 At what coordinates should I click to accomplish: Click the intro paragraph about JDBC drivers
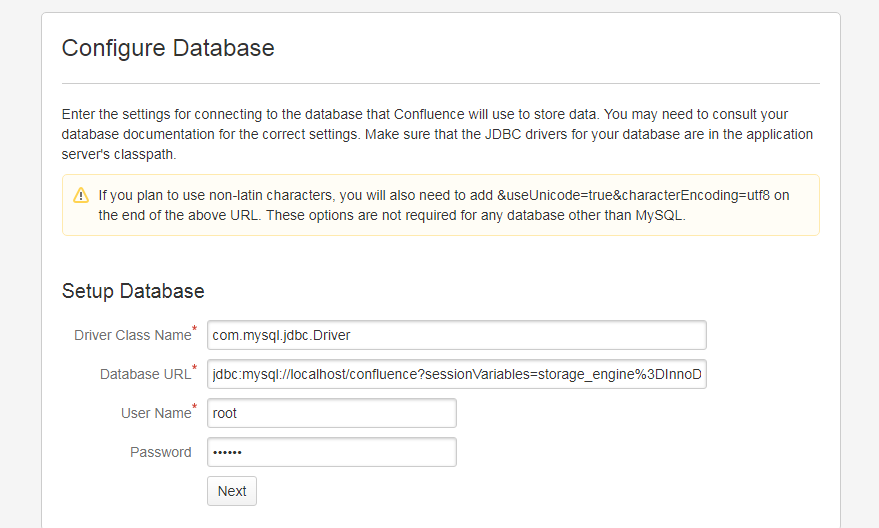[437, 135]
